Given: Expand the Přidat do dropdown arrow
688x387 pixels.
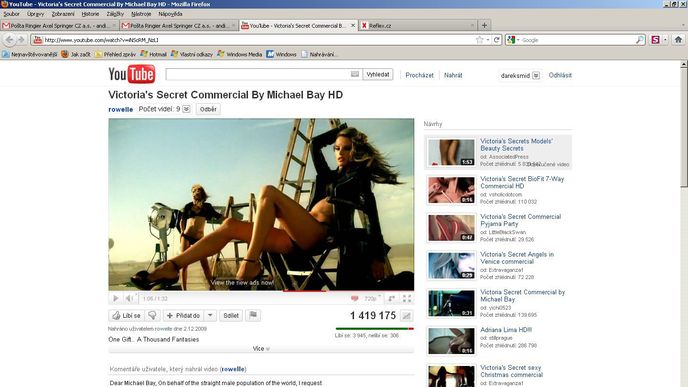Looking at the screenshot, I should [210, 315].
